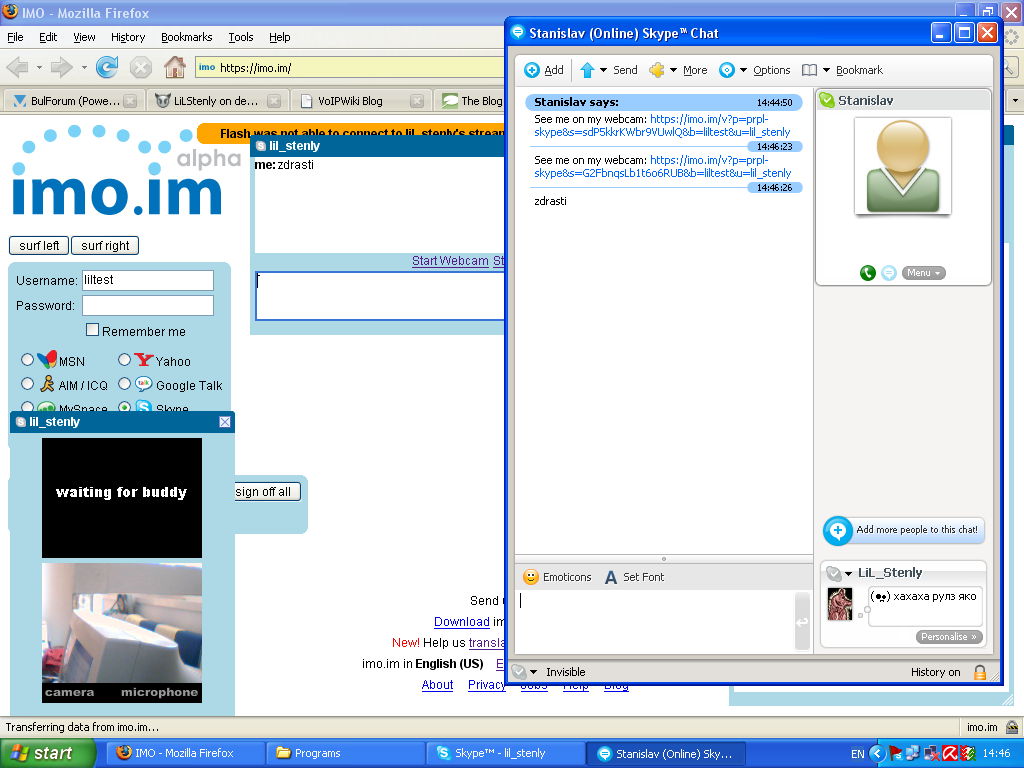
Task: Open the first webcam link in the chat
Action: (664, 125)
